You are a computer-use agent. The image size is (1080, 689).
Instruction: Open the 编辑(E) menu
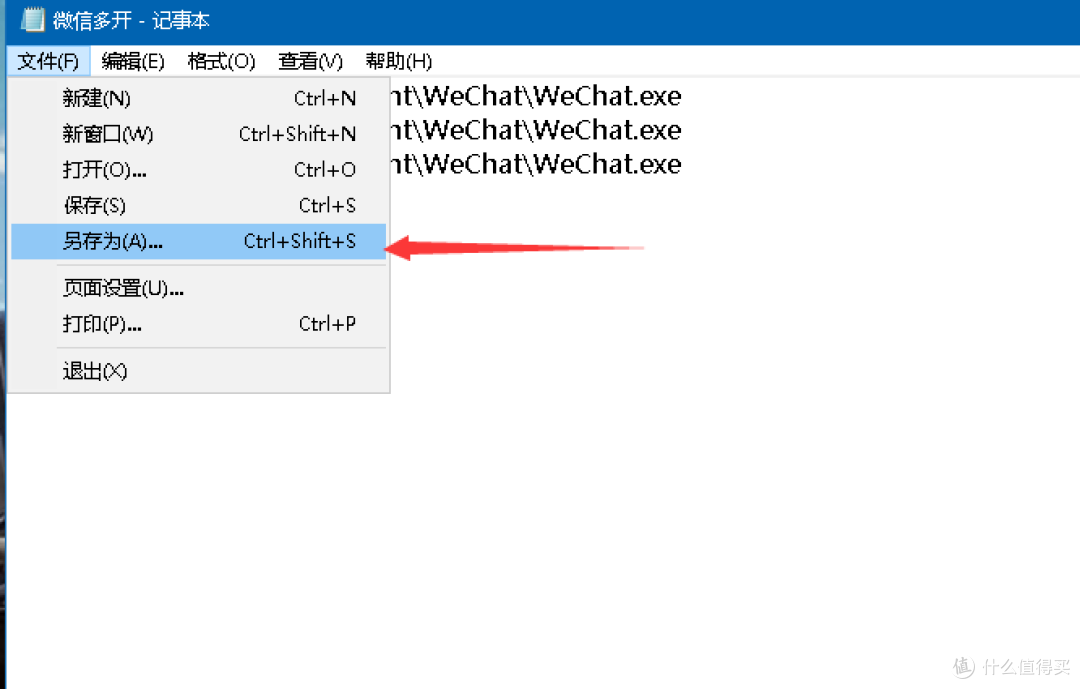(x=133, y=61)
